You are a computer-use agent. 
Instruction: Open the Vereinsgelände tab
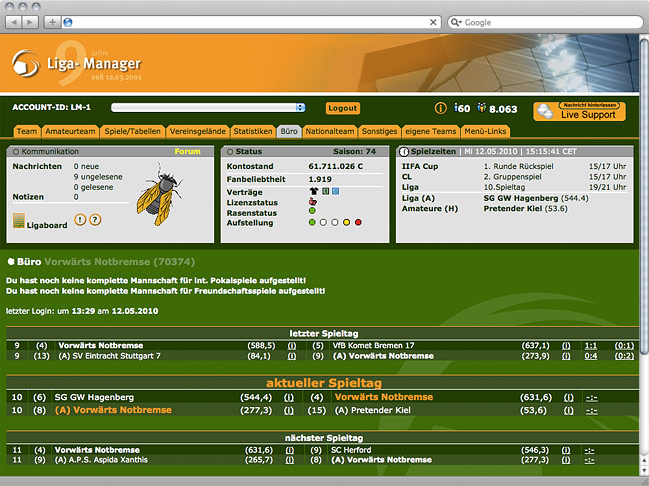(x=197, y=131)
